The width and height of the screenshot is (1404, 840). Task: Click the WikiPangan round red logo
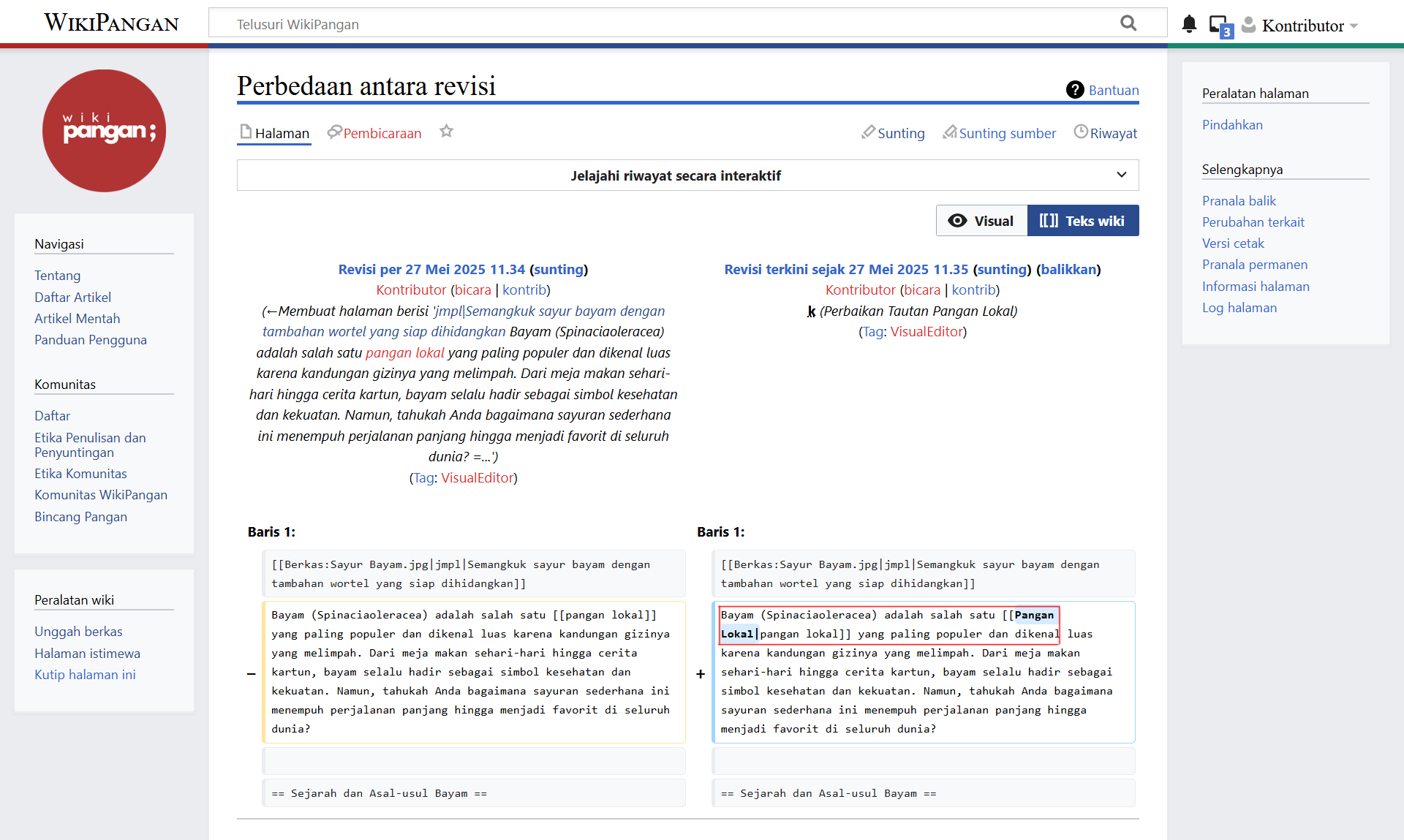click(x=104, y=131)
